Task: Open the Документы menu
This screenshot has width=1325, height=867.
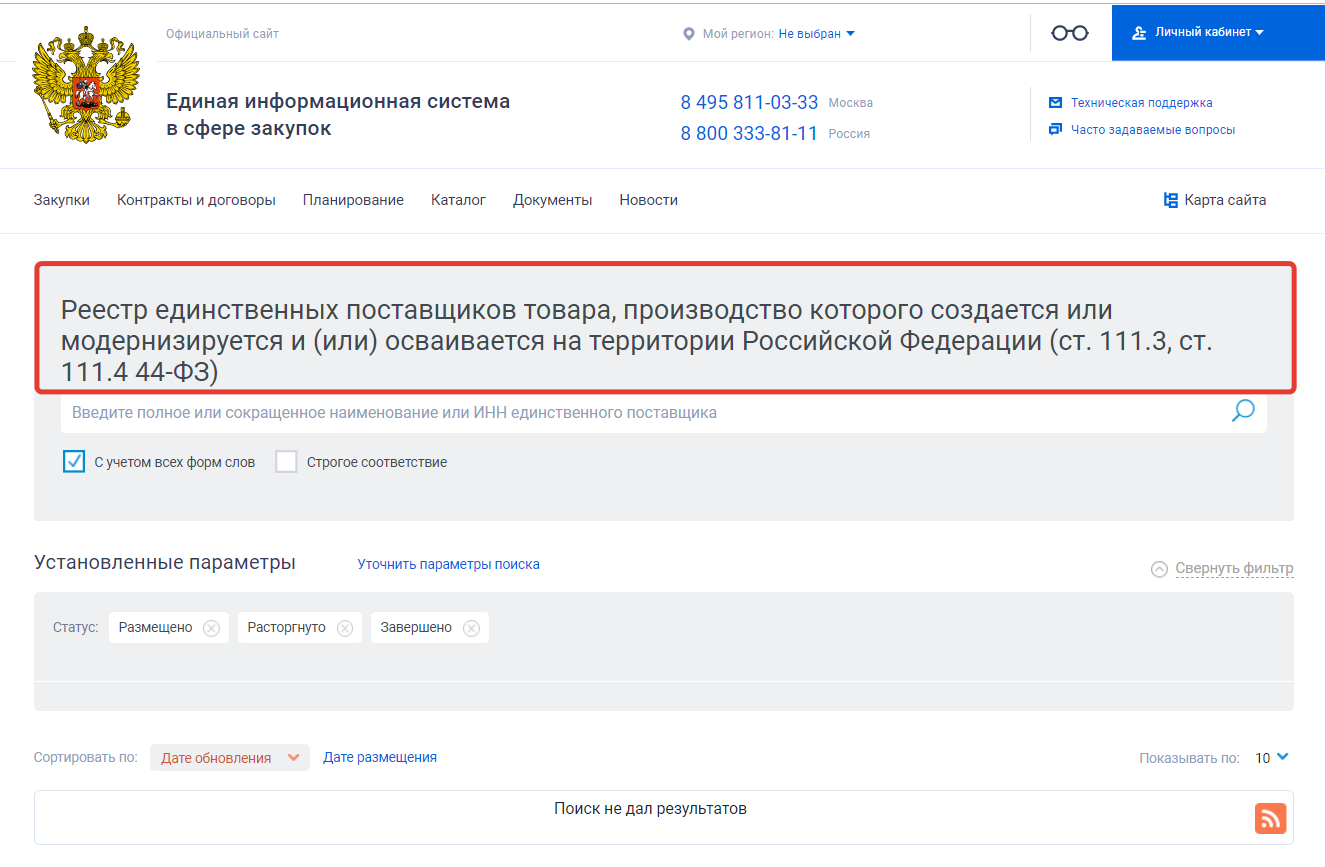Action: click(x=553, y=200)
